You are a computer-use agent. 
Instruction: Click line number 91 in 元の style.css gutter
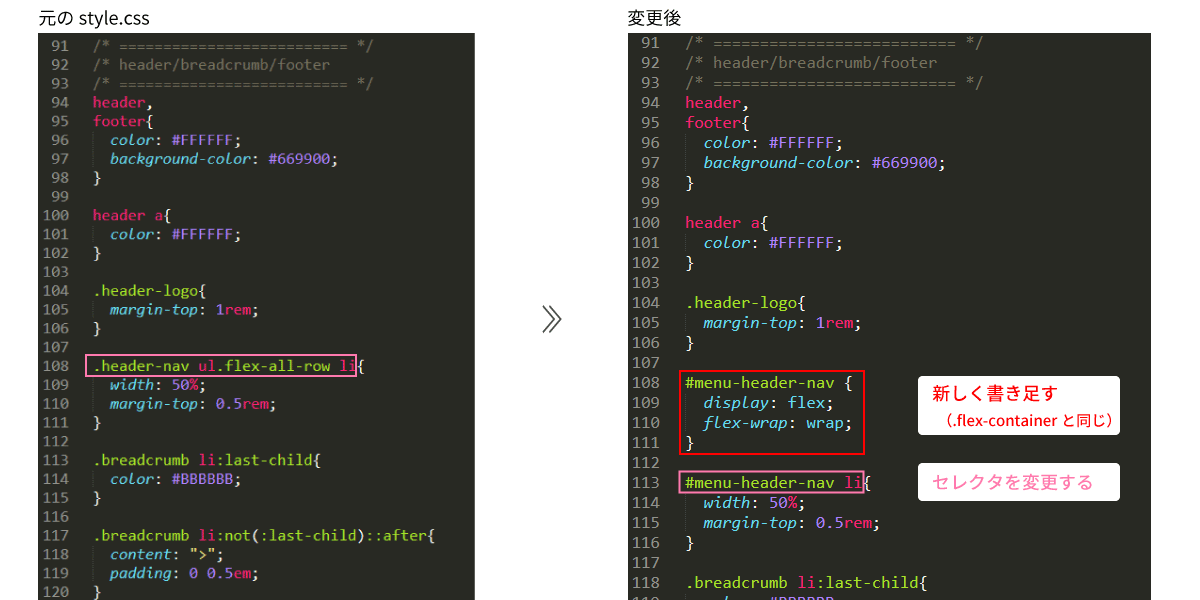tap(60, 46)
